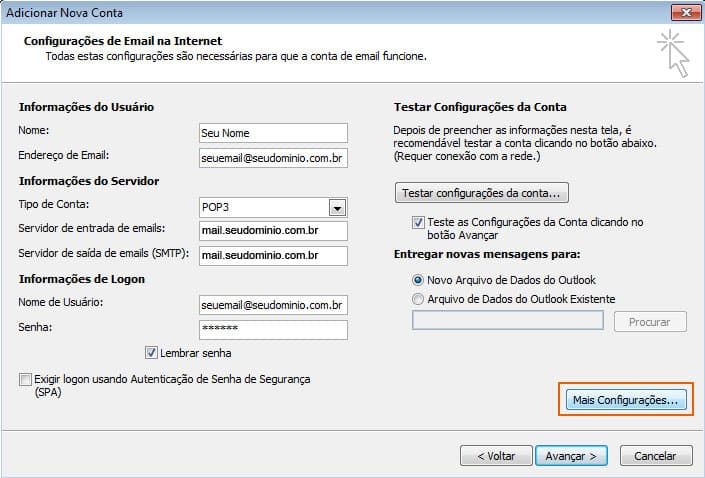
Task: Open the Tipo de Conta dropdown arrow
Action: pos(338,207)
